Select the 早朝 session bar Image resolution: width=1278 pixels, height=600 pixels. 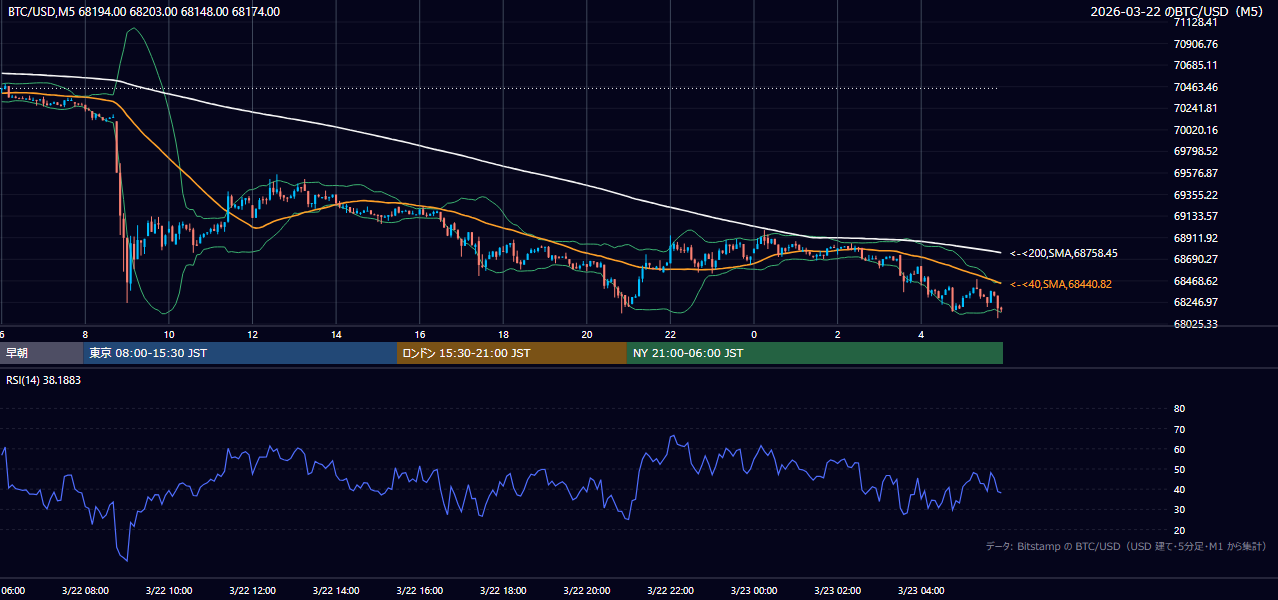point(41,353)
